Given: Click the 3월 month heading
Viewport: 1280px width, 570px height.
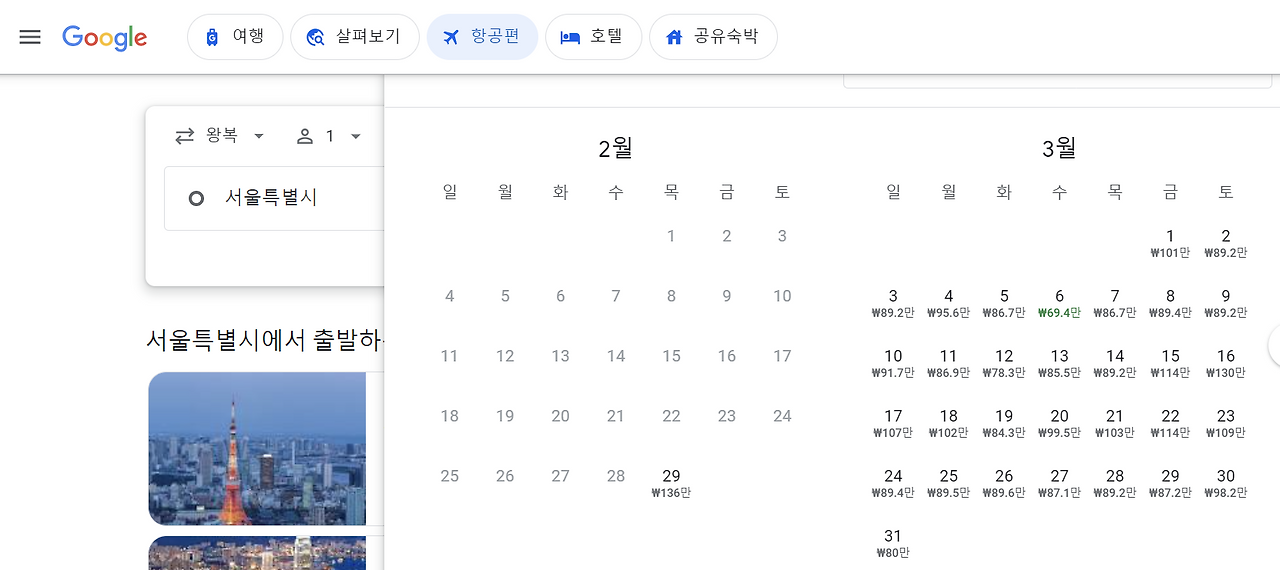Looking at the screenshot, I should 1059,149.
